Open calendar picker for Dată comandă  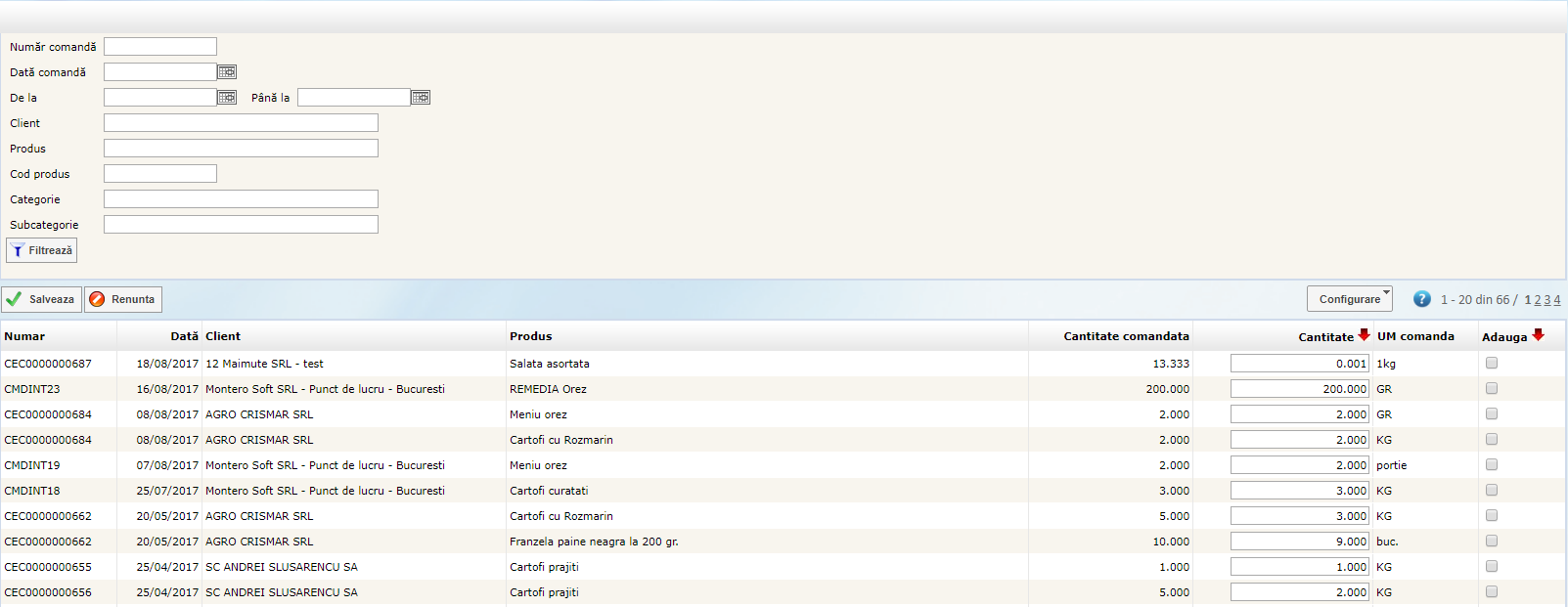coord(227,72)
